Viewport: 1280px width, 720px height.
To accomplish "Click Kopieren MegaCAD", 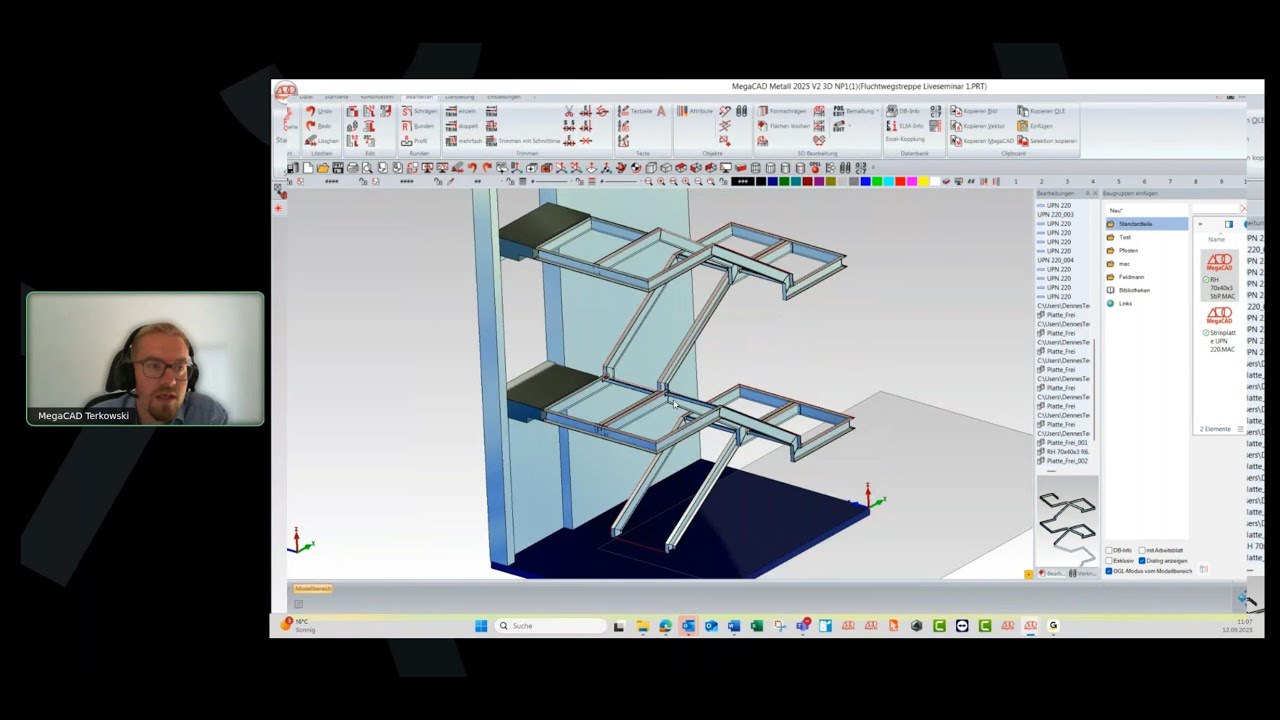I will pyautogui.click(x=982, y=141).
